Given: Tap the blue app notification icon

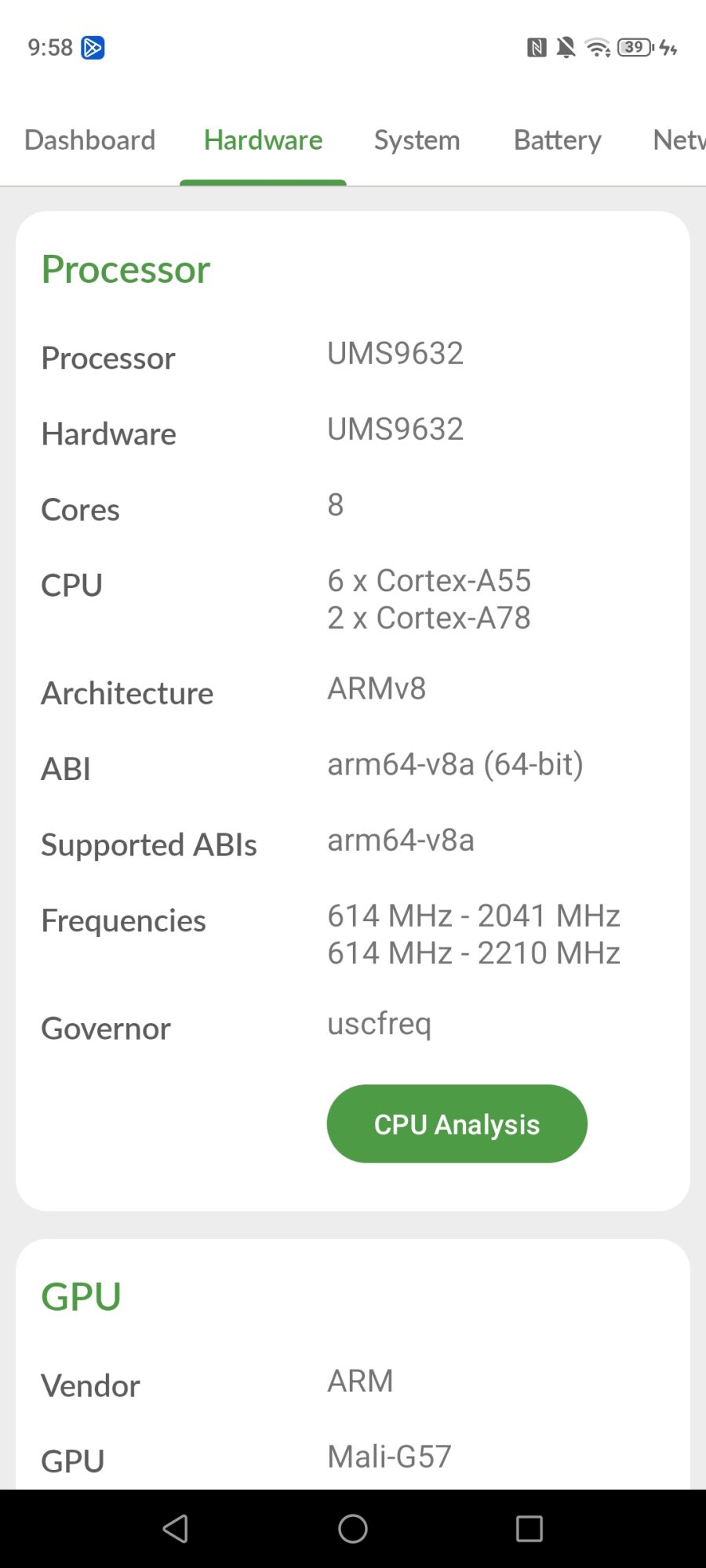Looking at the screenshot, I should pos(93,48).
